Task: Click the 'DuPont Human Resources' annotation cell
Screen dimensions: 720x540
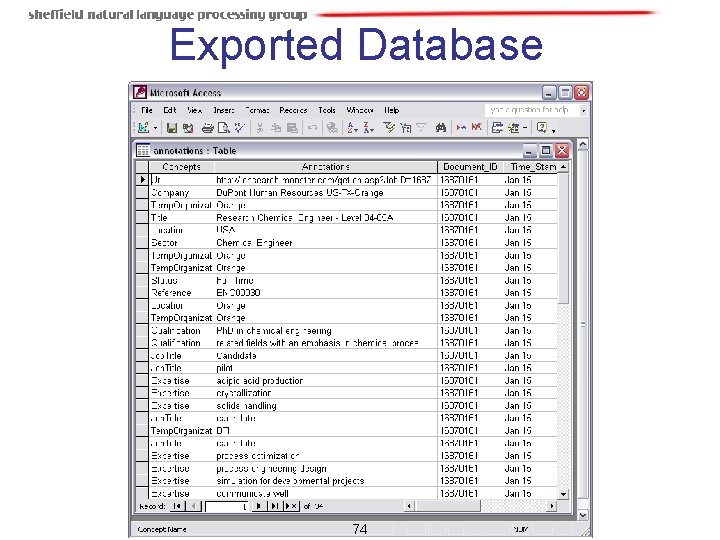Action: click(326, 192)
